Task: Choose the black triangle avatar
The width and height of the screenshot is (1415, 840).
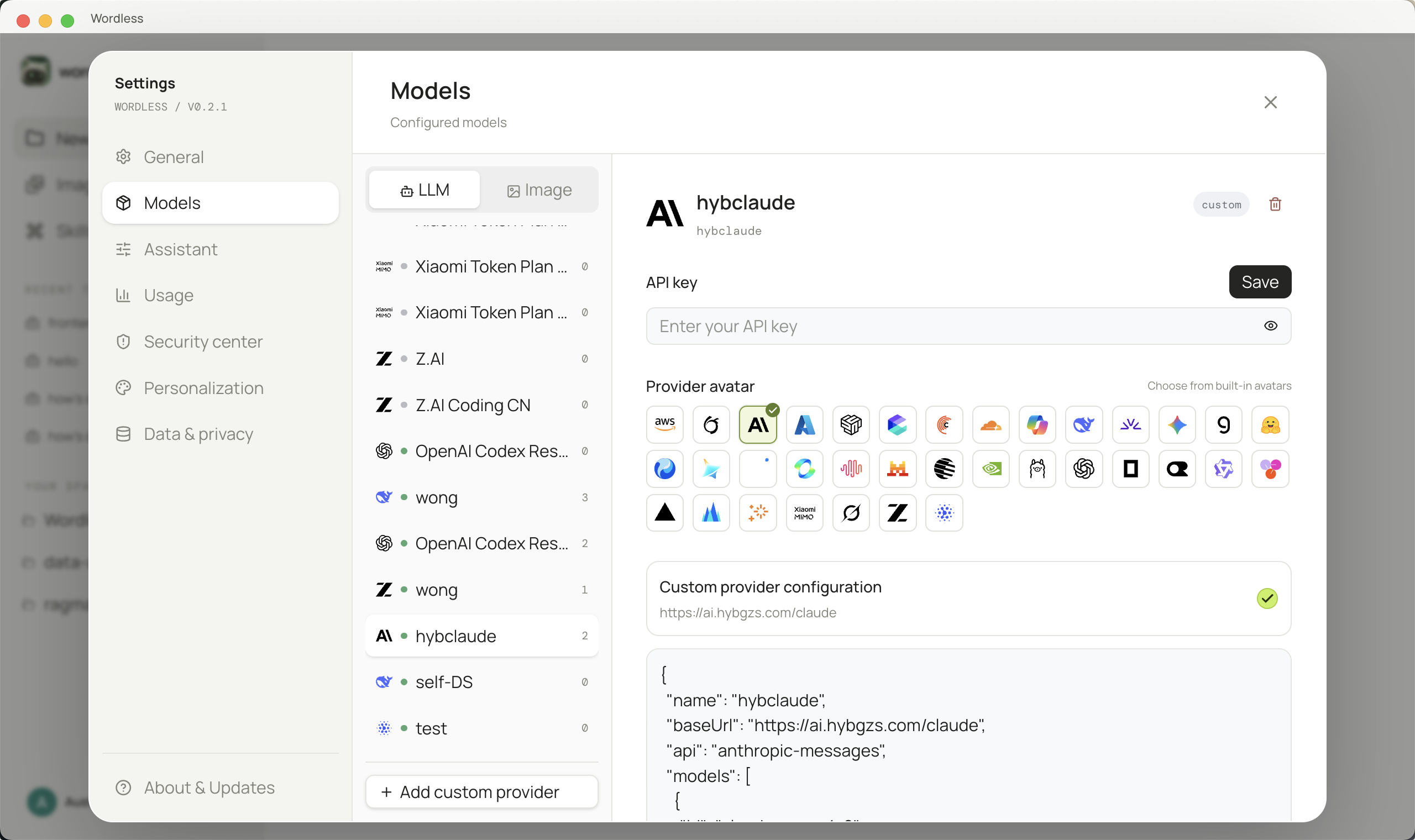Action: (664, 513)
